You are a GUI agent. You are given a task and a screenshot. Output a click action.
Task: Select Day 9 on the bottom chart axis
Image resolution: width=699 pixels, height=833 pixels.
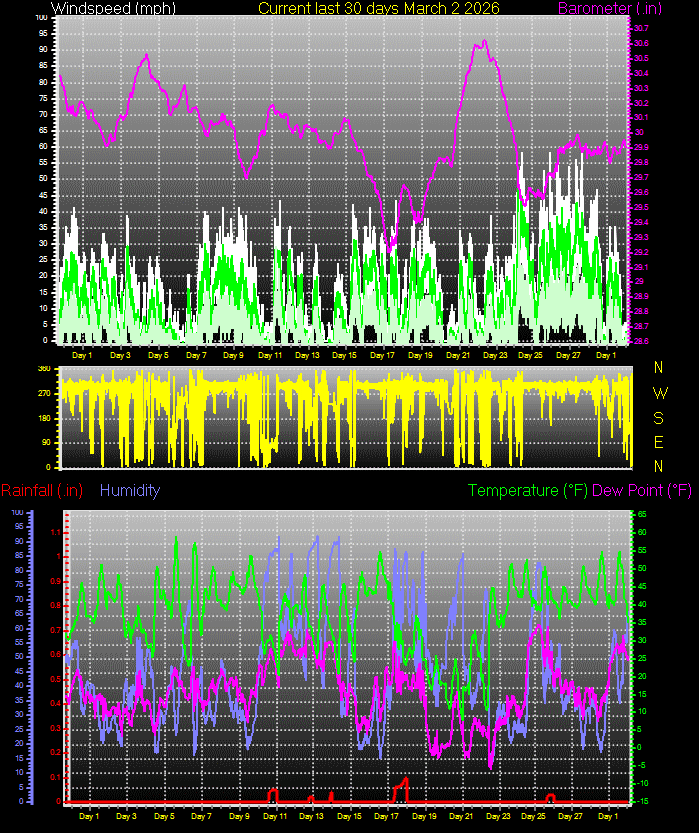pyautogui.click(x=239, y=817)
